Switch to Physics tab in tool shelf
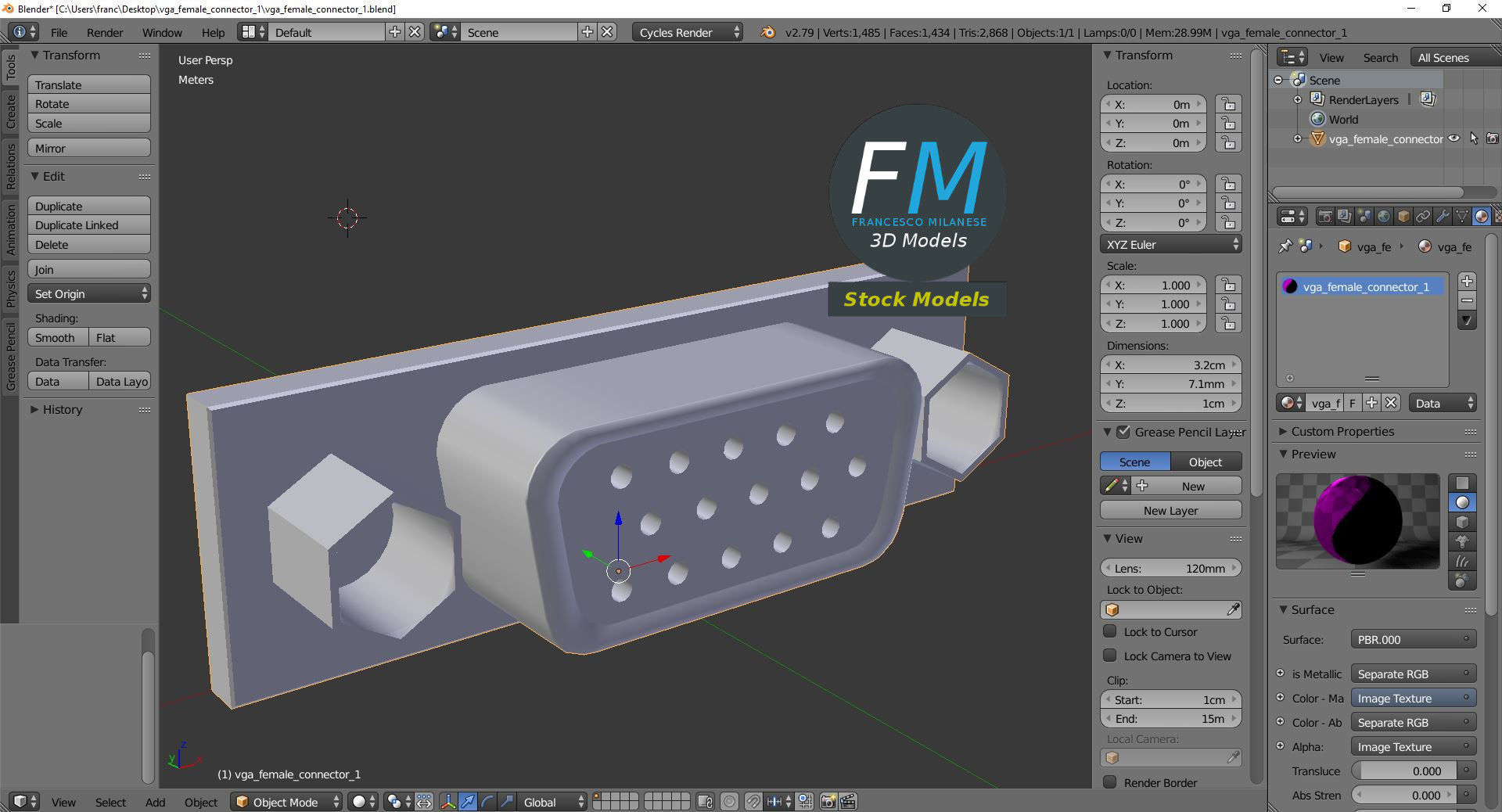This screenshot has height=812, width=1502. click(11, 289)
